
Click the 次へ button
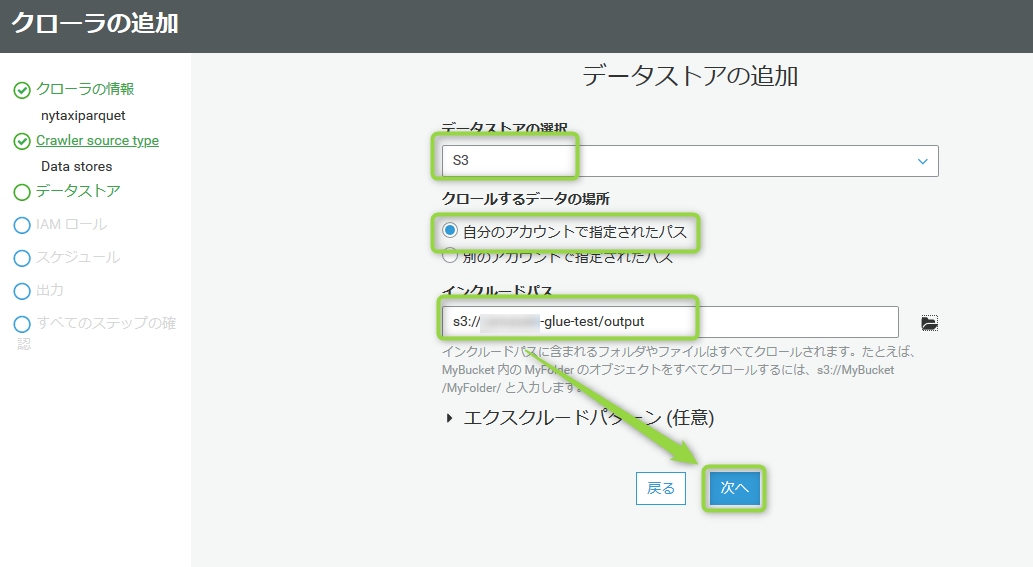click(735, 488)
